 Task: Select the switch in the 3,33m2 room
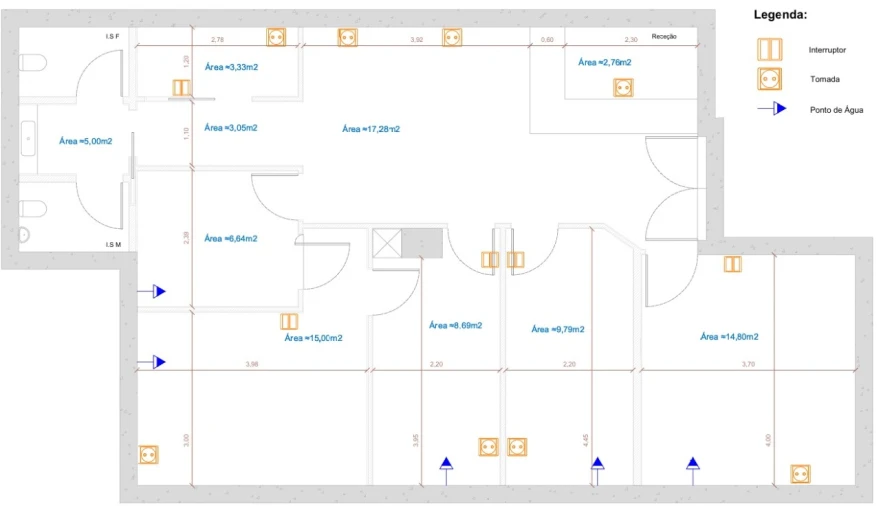point(181,88)
